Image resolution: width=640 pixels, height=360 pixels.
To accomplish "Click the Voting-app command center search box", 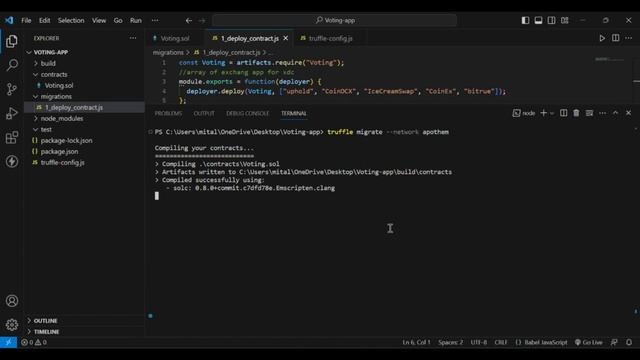I will click(x=335, y=20).
